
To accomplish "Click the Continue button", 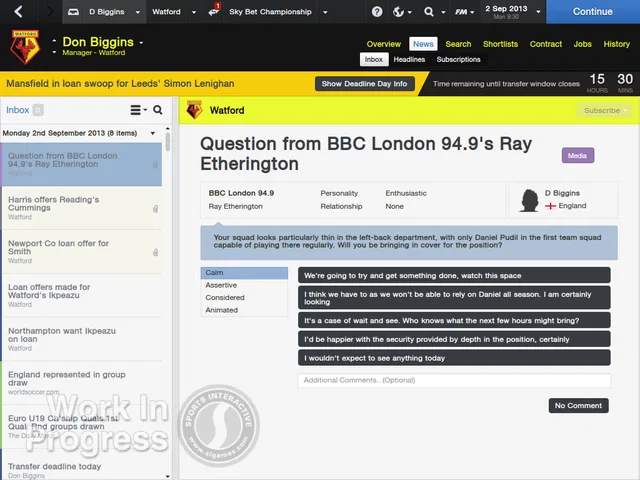I will coord(593,12).
